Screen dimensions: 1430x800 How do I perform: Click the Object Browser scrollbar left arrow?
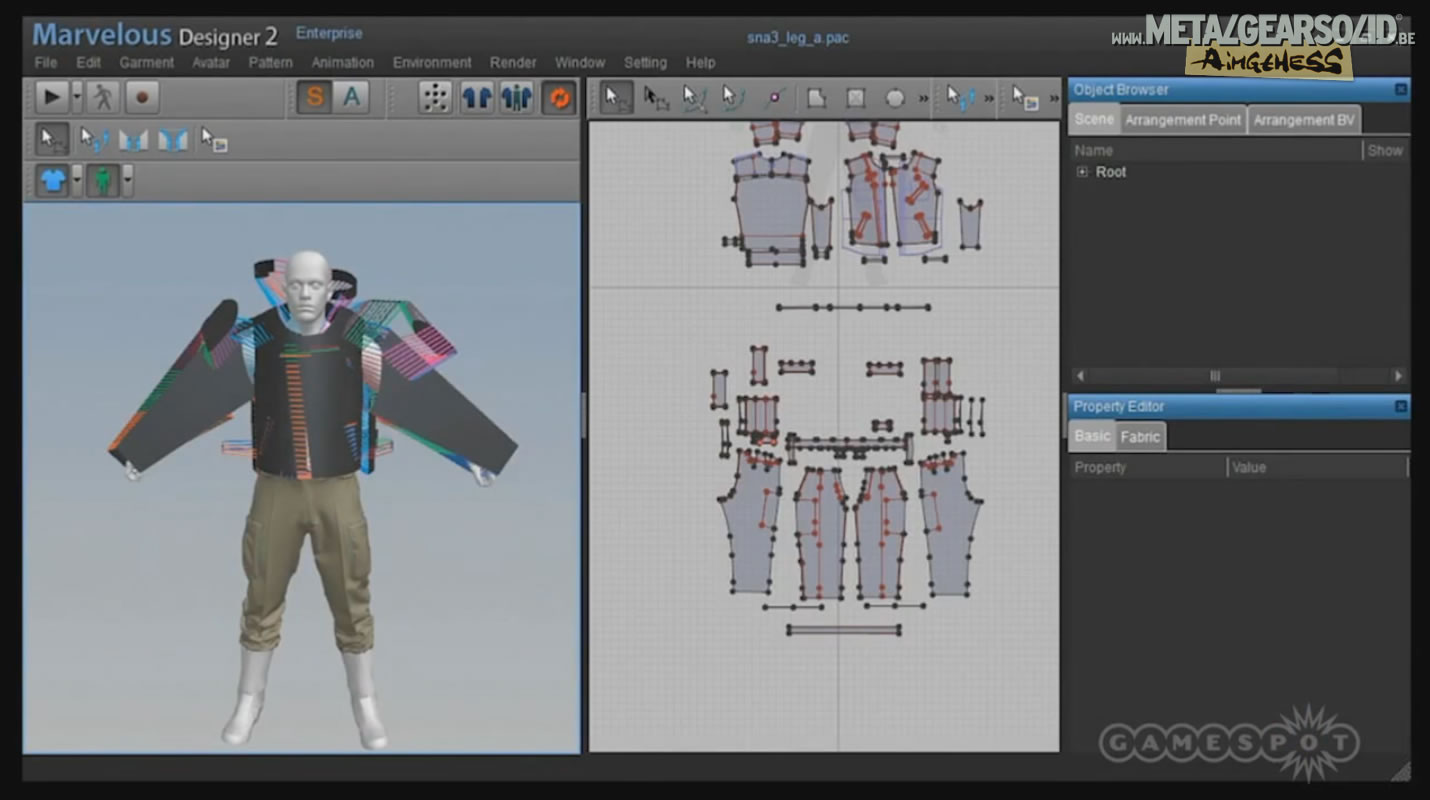click(x=1080, y=376)
